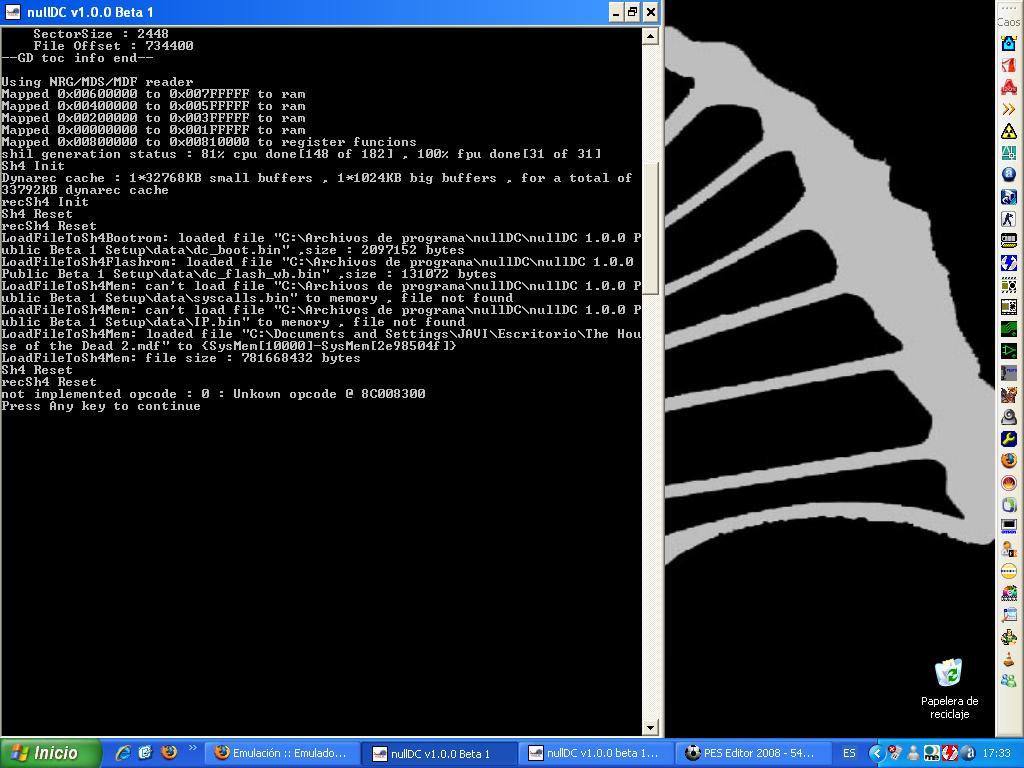The image size is (1024, 768).
Task: Click 'Using NRG/MDS/MDF reader' line
Action: tap(97, 82)
